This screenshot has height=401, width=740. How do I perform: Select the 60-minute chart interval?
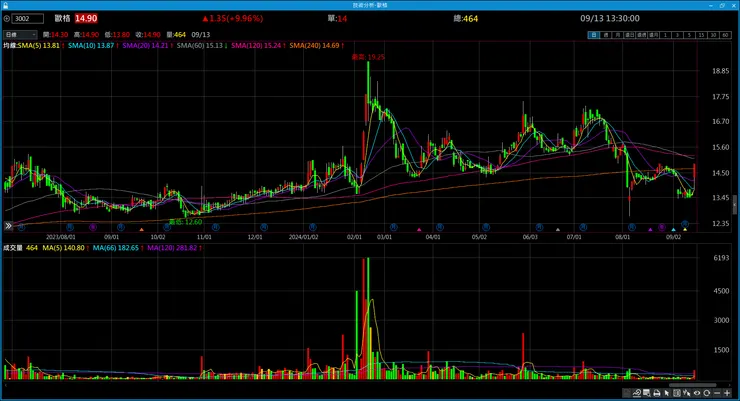725,35
